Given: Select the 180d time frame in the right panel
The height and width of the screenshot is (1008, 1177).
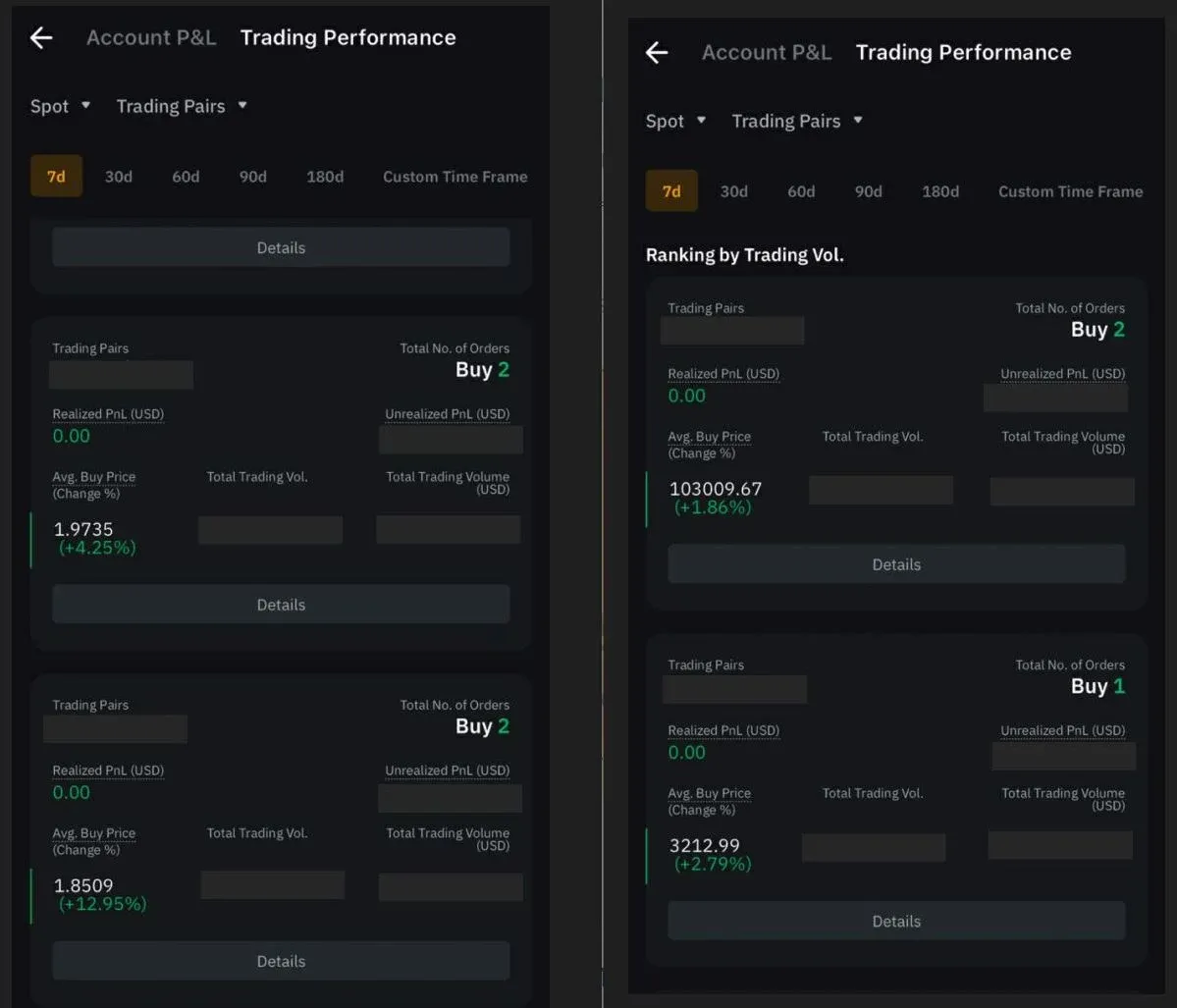Looking at the screenshot, I should (940, 191).
